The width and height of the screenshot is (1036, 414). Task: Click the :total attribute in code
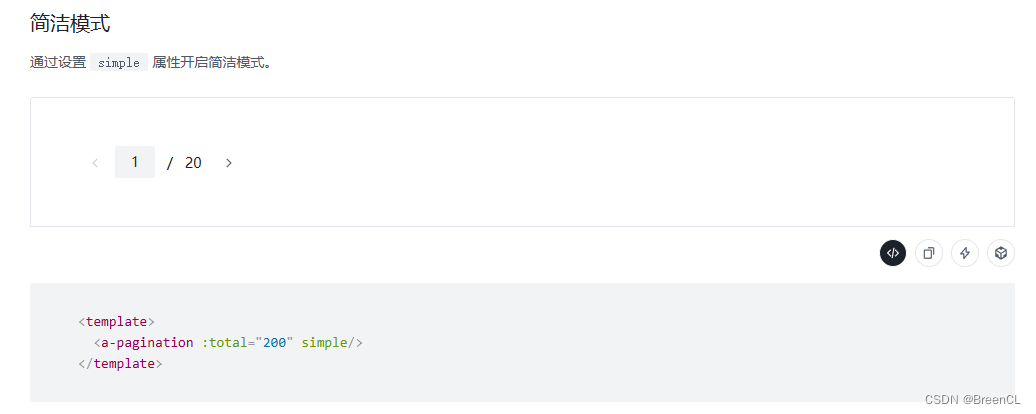click(225, 342)
